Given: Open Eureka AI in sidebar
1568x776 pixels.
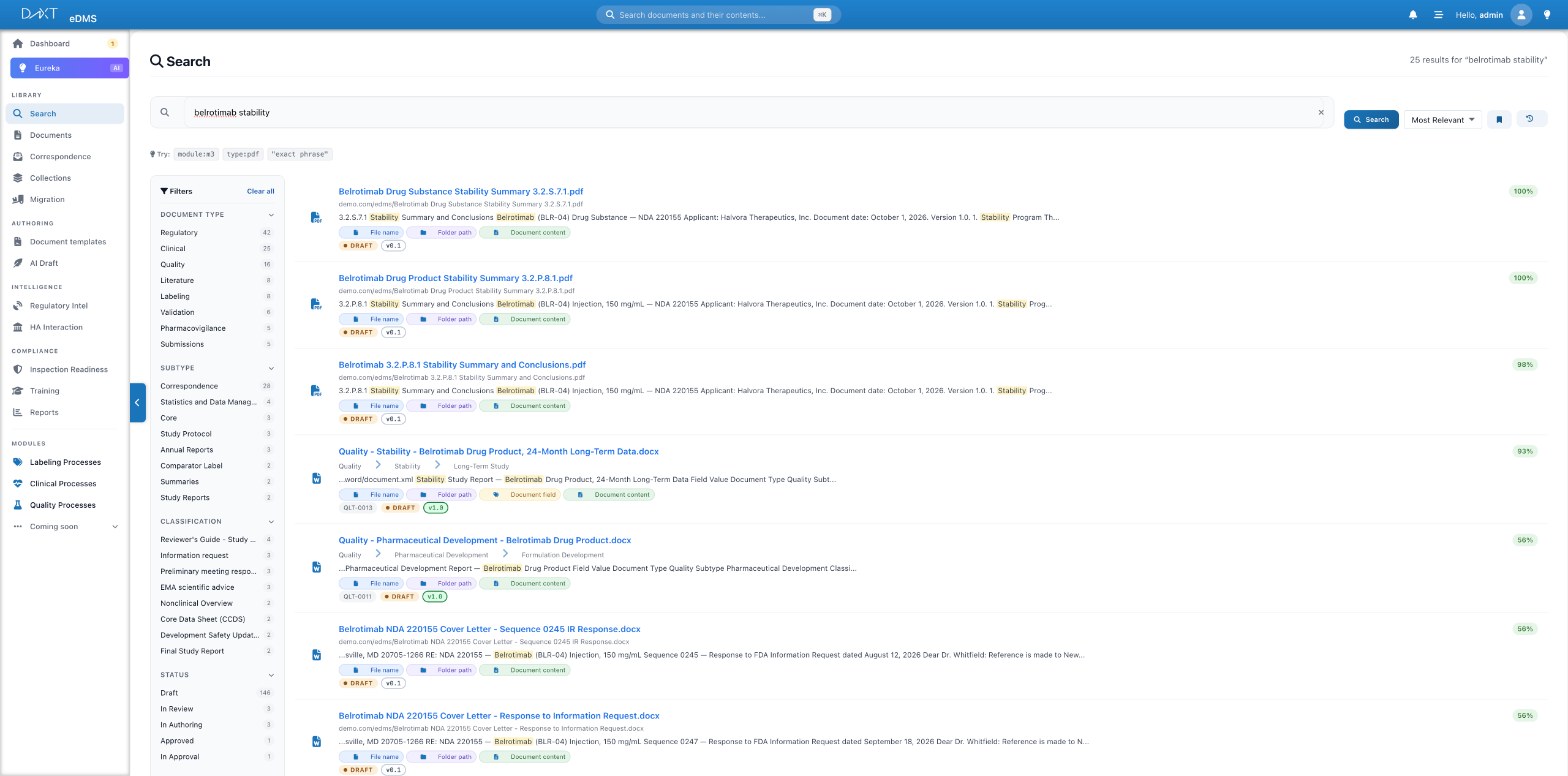Looking at the screenshot, I should tap(67, 68).
